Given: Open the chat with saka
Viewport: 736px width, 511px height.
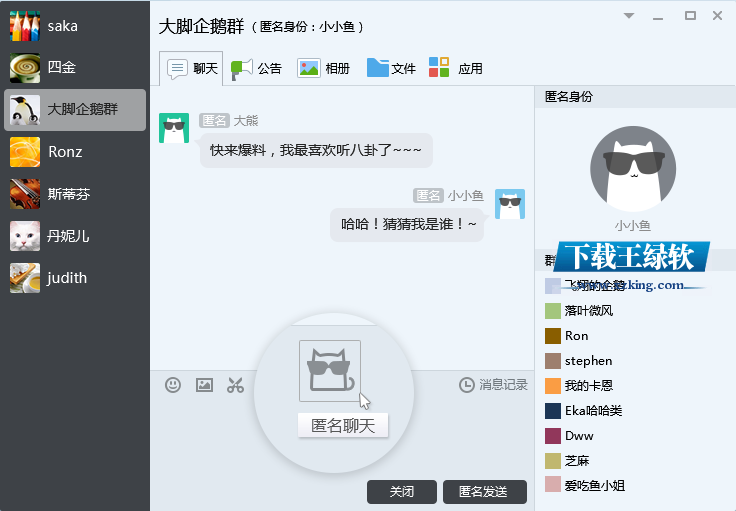Looking at the screenshot, I should pyautogui.click(x=75, y=26).
